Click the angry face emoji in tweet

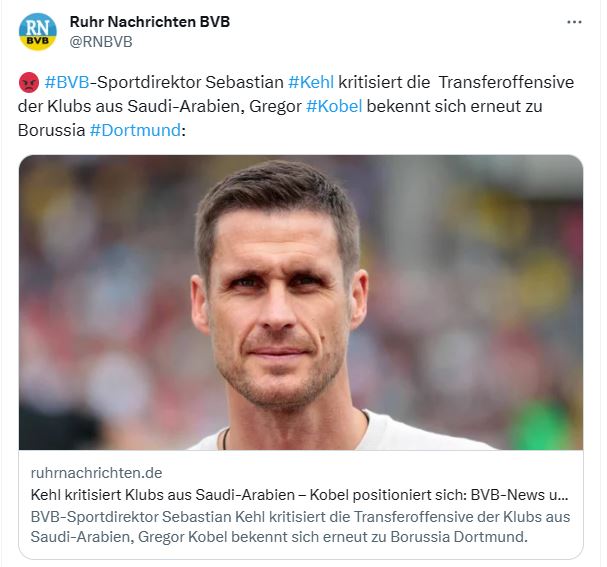tap(29, 82)
